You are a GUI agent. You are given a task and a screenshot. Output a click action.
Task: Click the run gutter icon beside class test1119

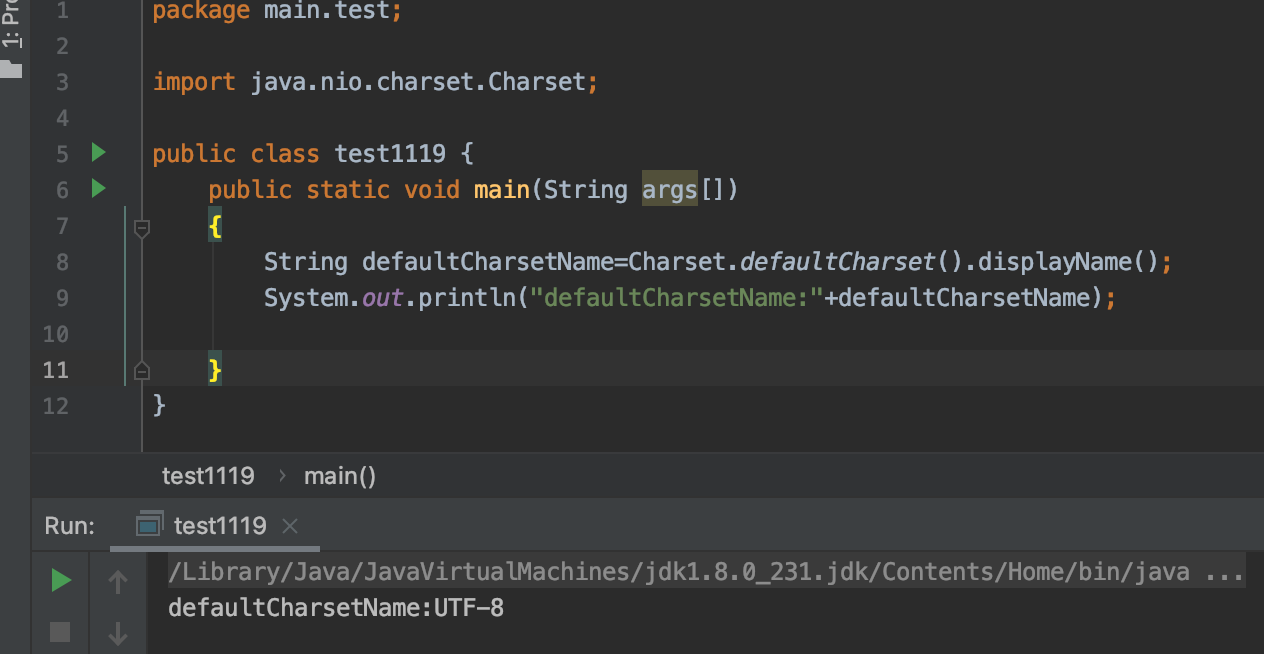tap(98, 153)
